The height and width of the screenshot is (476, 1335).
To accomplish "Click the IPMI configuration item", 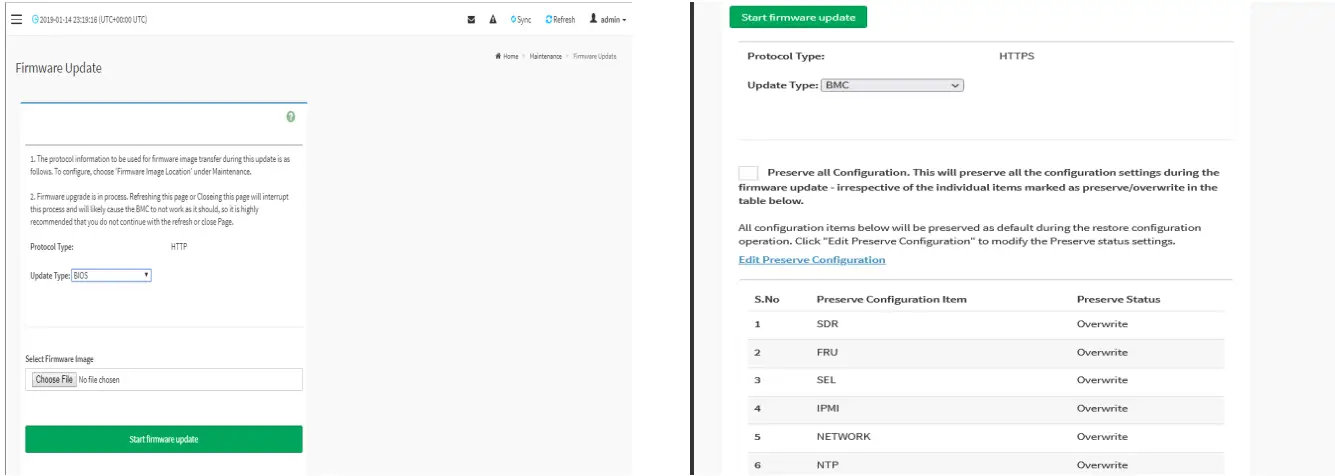I will pos(827,408).
